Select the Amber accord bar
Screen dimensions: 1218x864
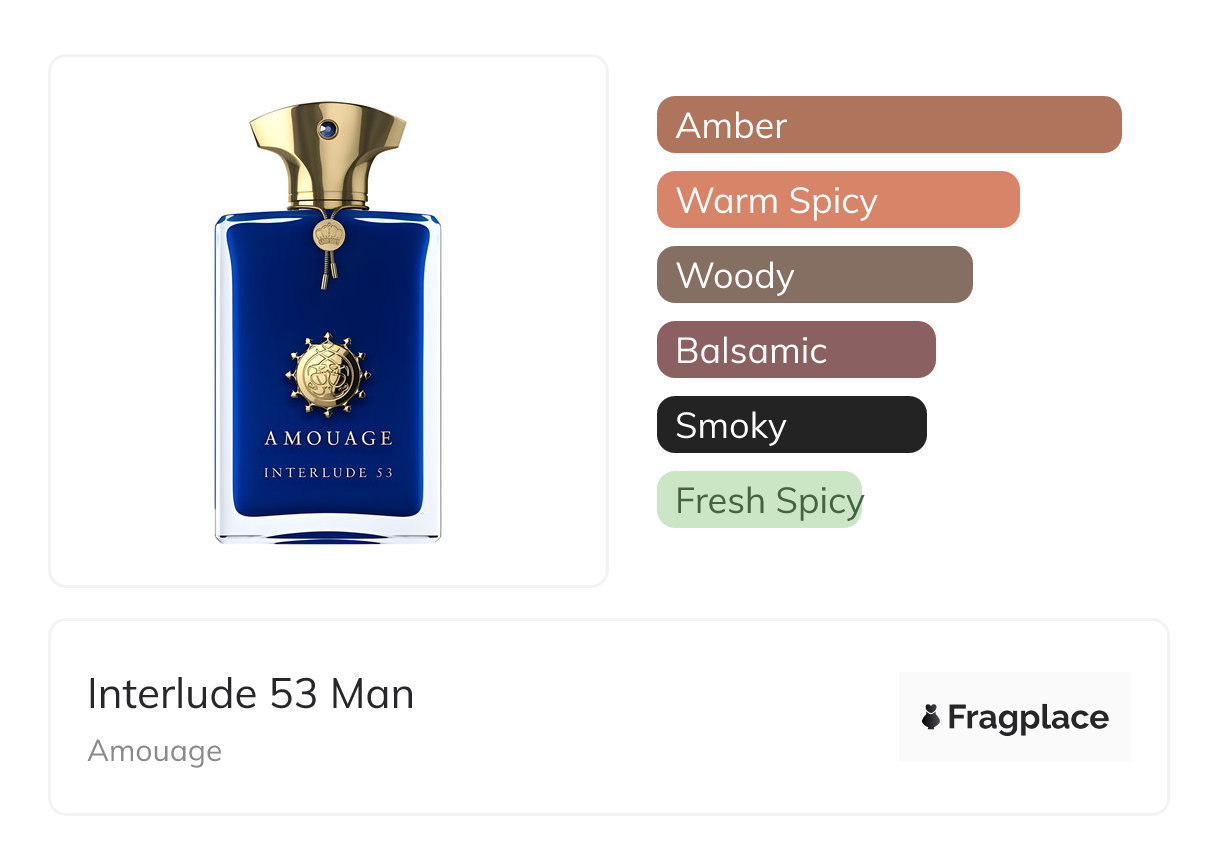coord(889,125)
